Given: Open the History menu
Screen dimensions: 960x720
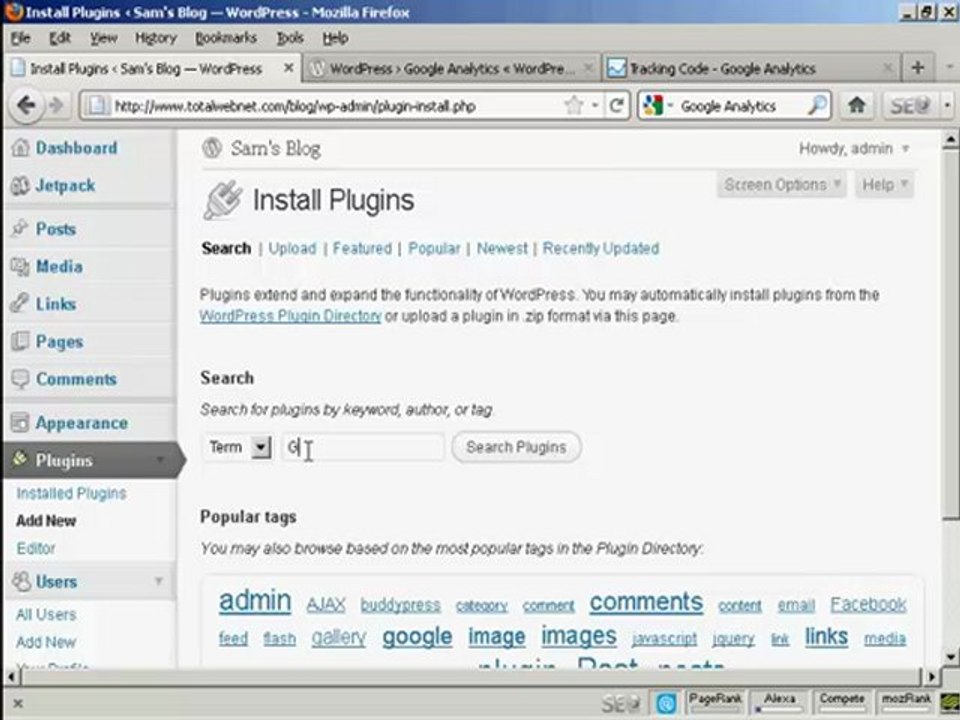Looking at the screenshot, I should [x=156, y=38].
